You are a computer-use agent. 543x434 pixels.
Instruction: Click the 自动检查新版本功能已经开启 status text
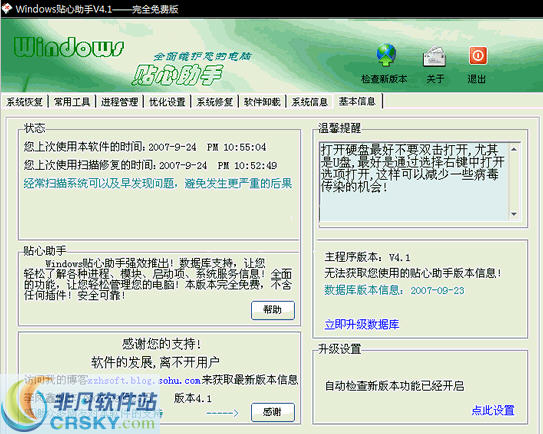click(x=394, y=386)
